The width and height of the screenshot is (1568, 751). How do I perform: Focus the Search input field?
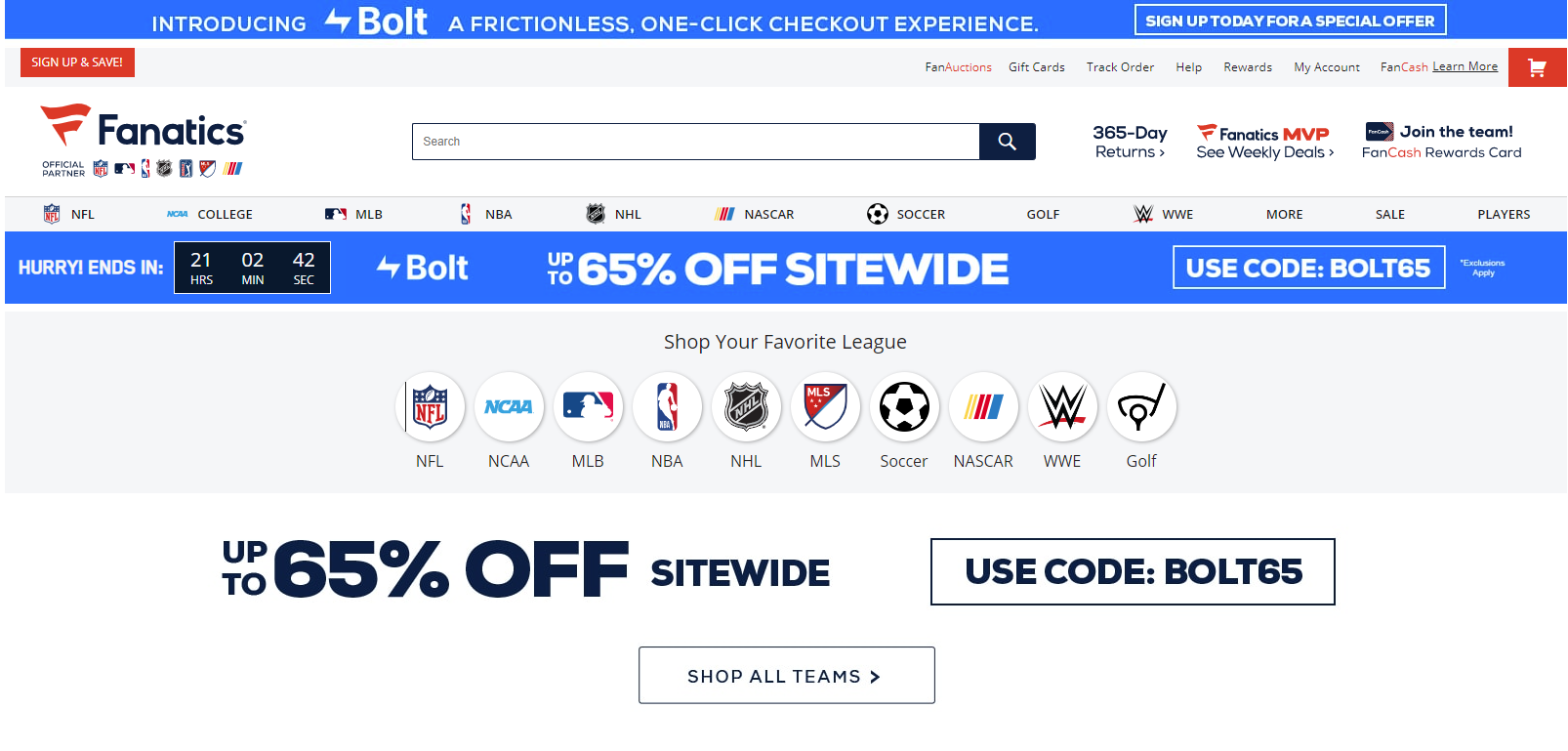tap(695, 142)
